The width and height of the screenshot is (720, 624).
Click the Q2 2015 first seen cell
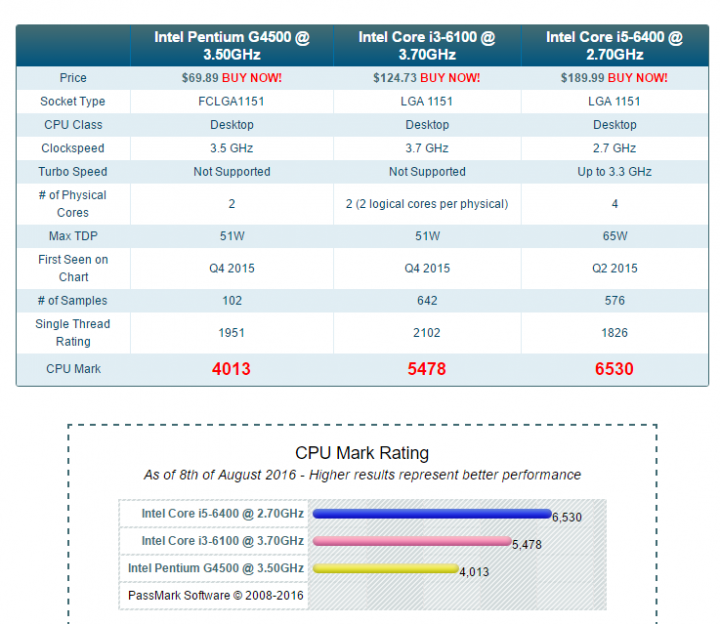615,268
